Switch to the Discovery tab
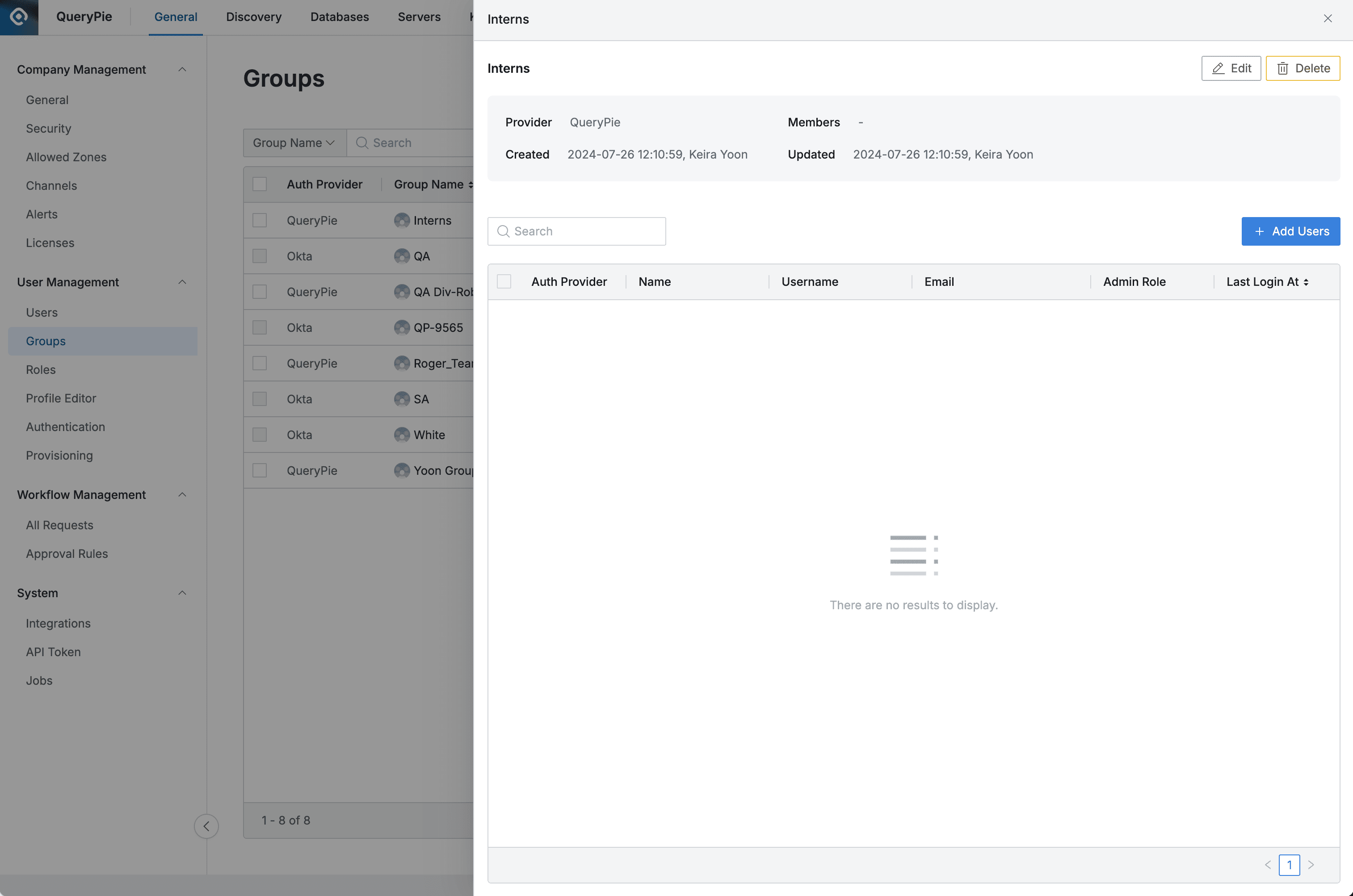Viewport: 1353px width, 896px height. click(253, 17)
